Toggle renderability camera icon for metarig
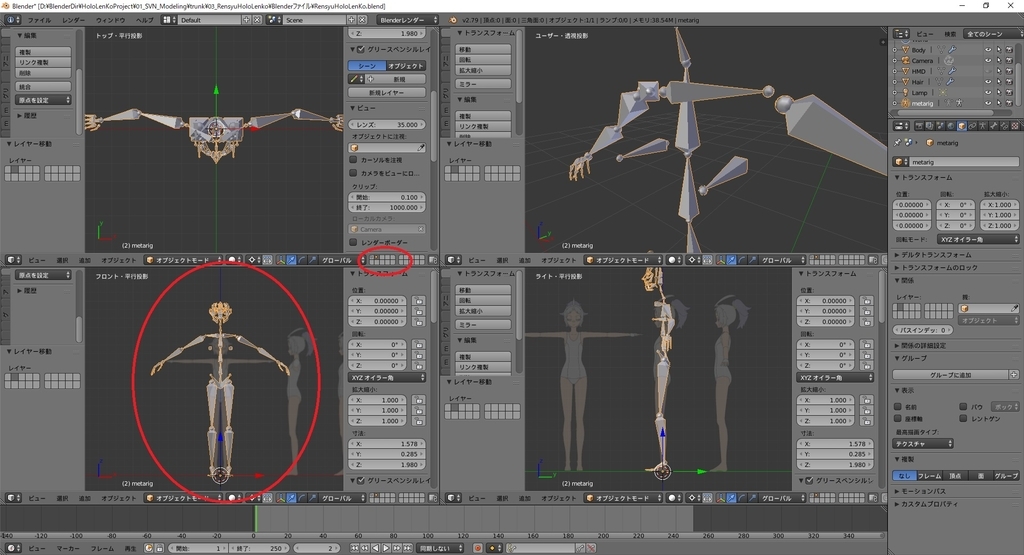The width and height of the screenshot is (1024, 555). [1010, 103]
